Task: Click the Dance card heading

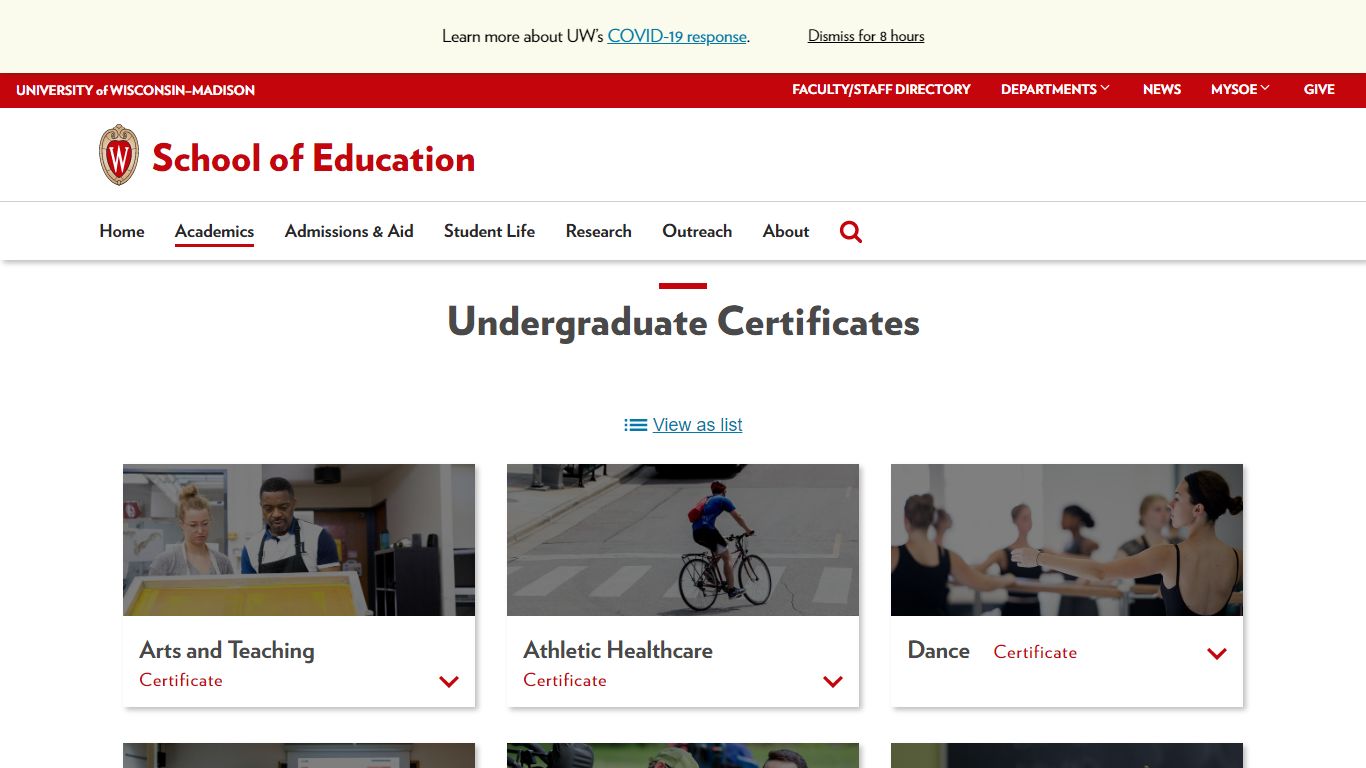Action: tap(939, 650)
